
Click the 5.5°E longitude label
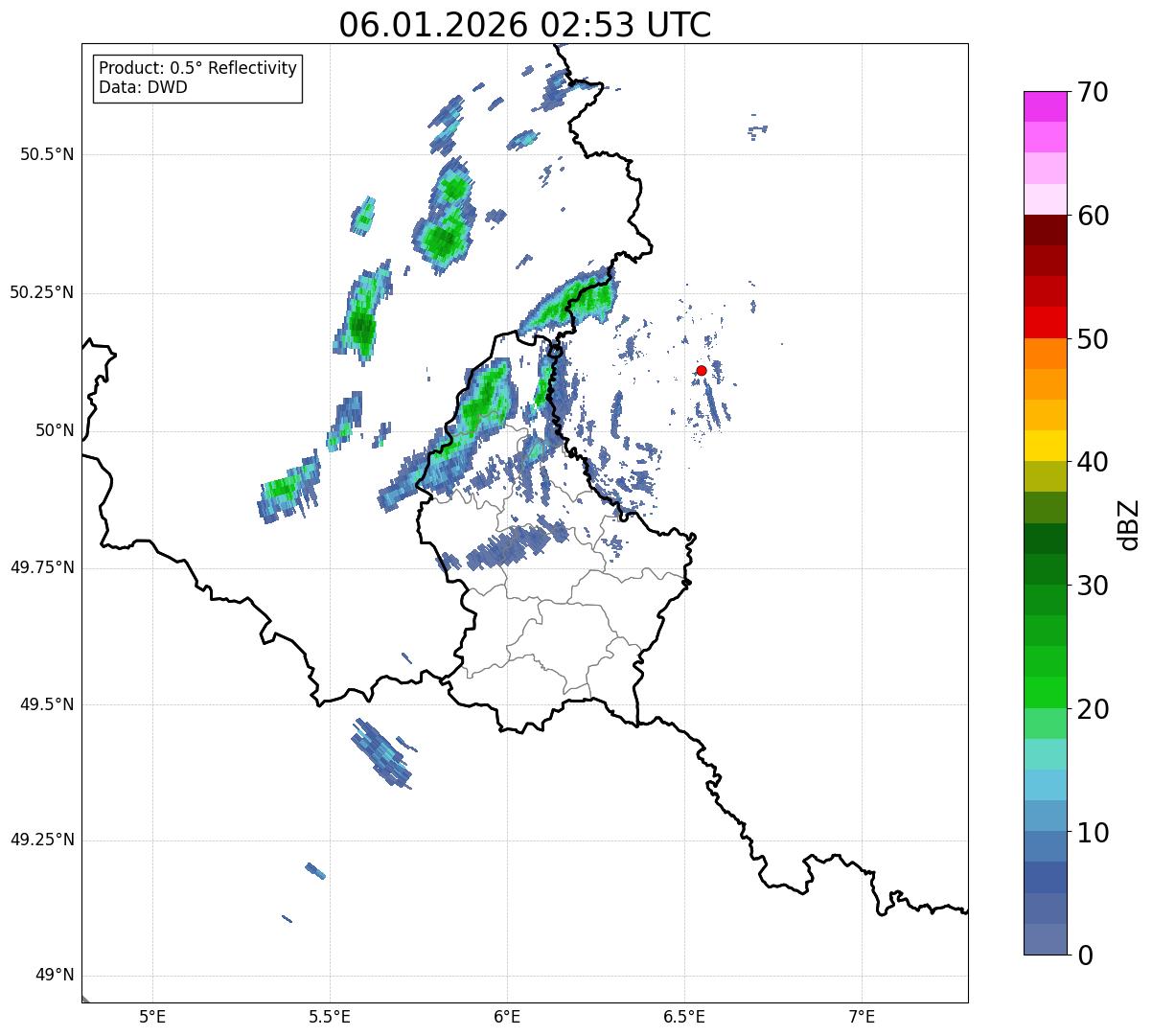[330, 1017]
